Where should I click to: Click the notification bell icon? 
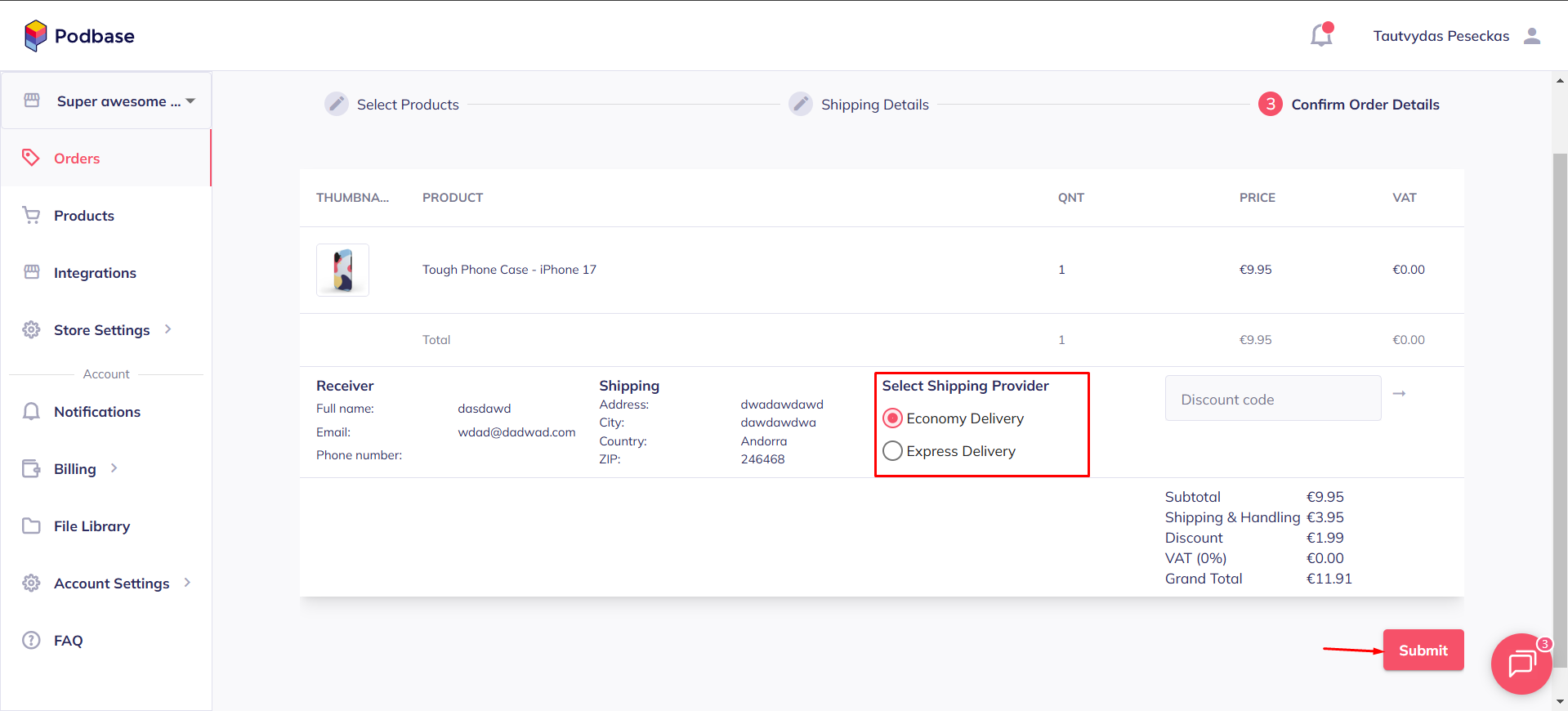[x=1320, y=36]
